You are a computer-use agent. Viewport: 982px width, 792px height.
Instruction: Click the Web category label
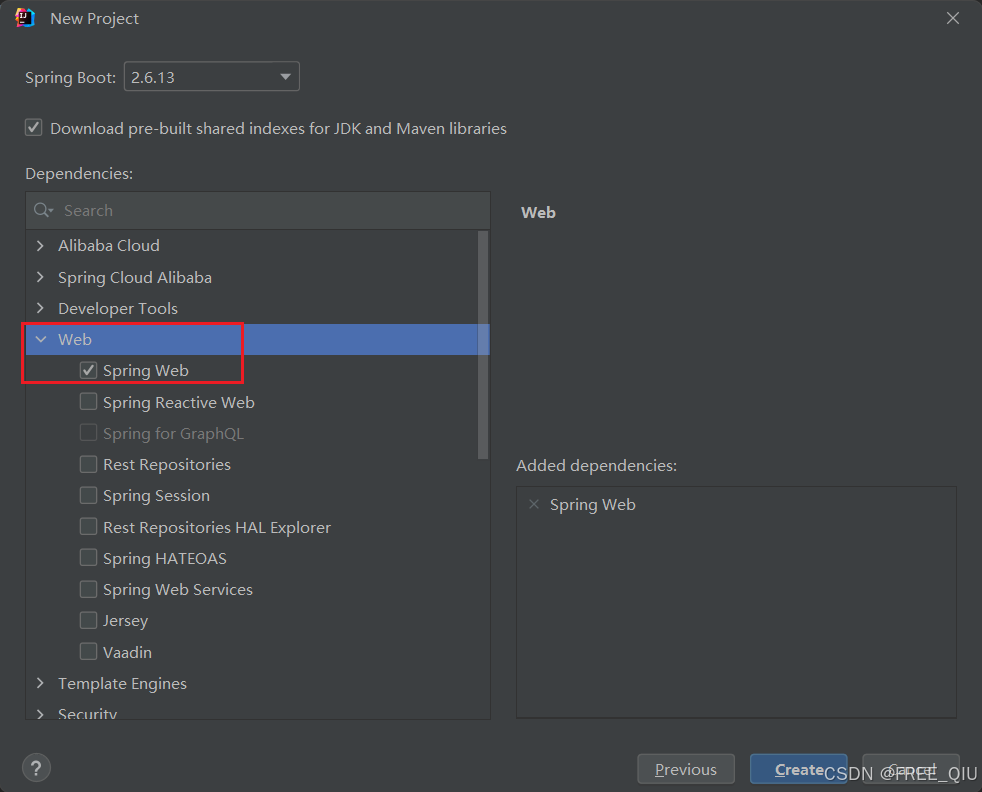tap(75, 339)
